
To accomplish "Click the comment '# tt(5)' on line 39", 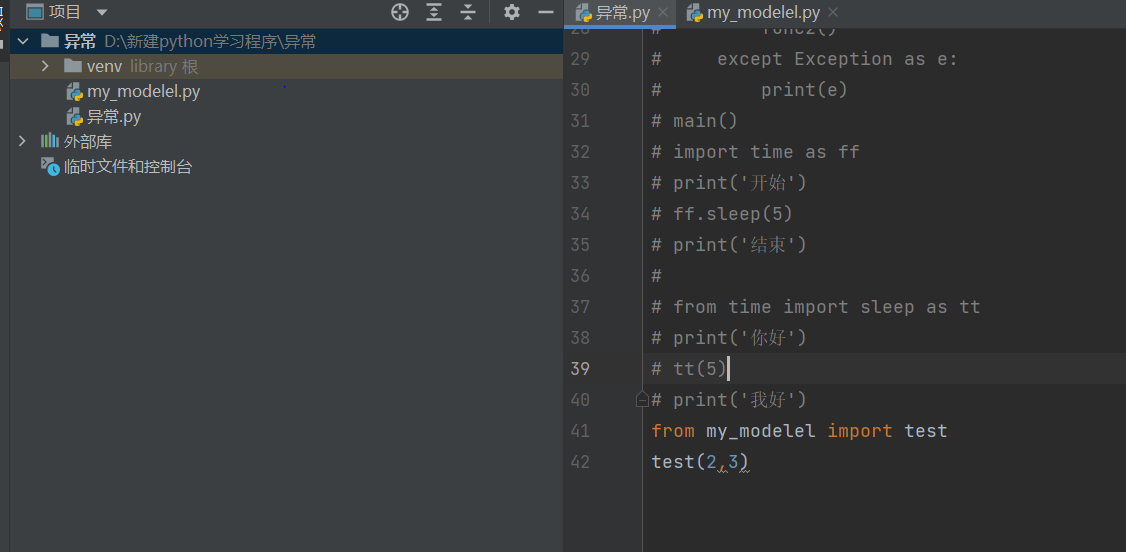I will pos(689,369).
